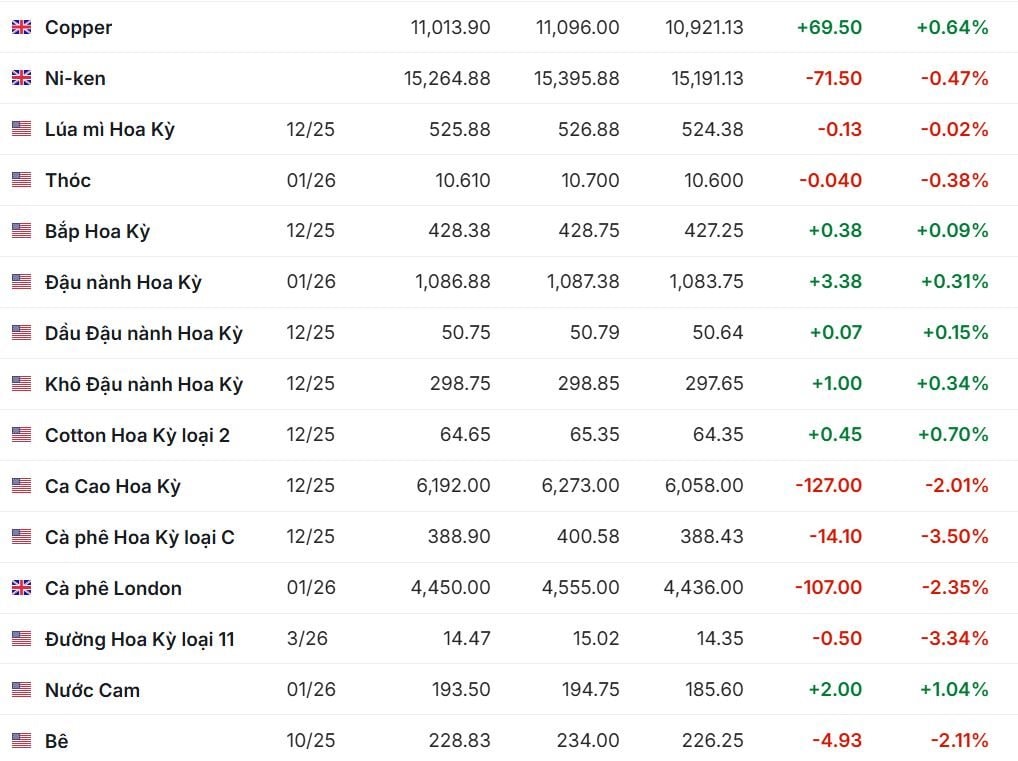Click the Nước Cam +1.04% change value
Screen dimensions: 1018x761
(x=952, y=690)
